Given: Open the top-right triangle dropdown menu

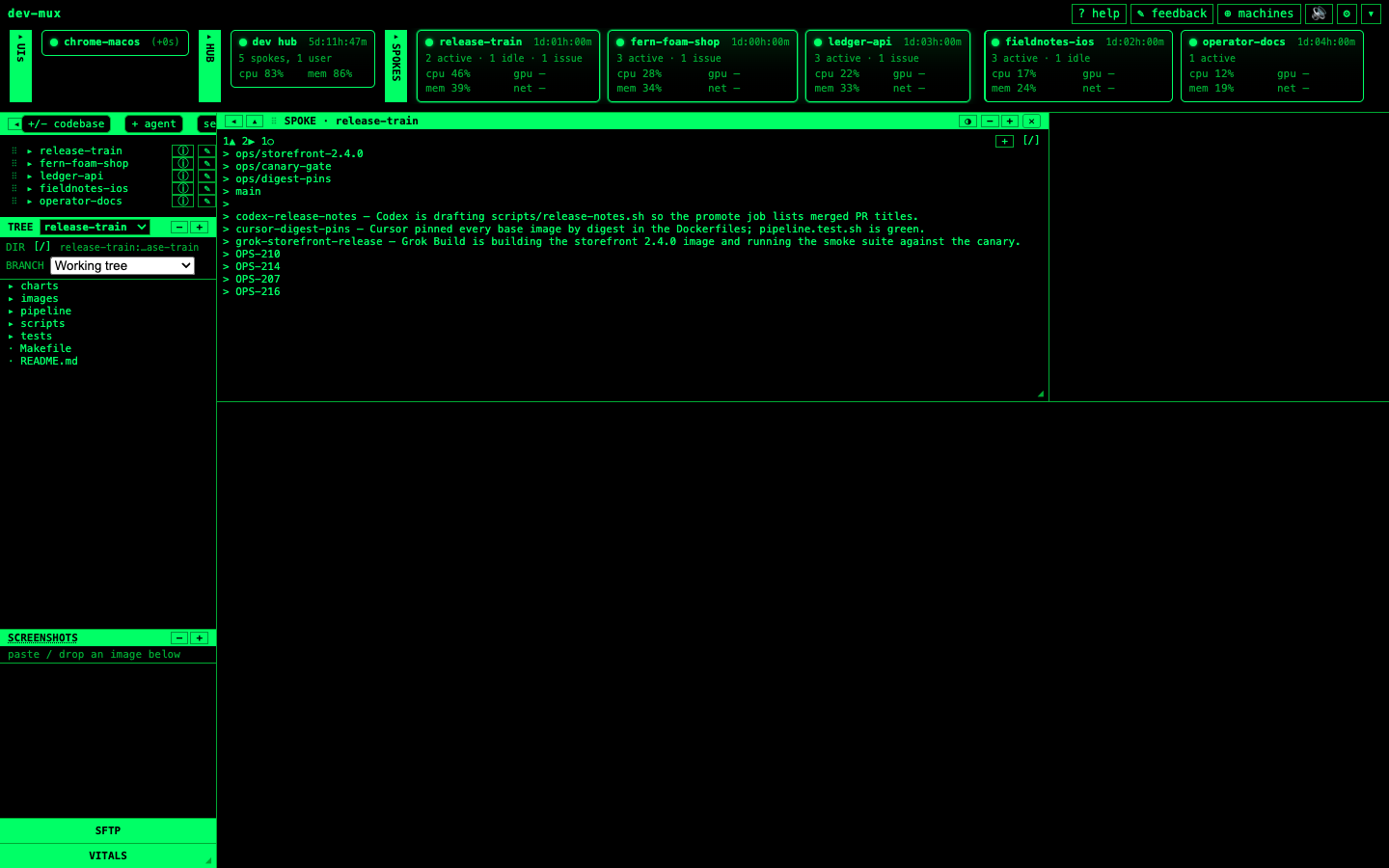Looking at the screenshot, I should point(1371,14).
